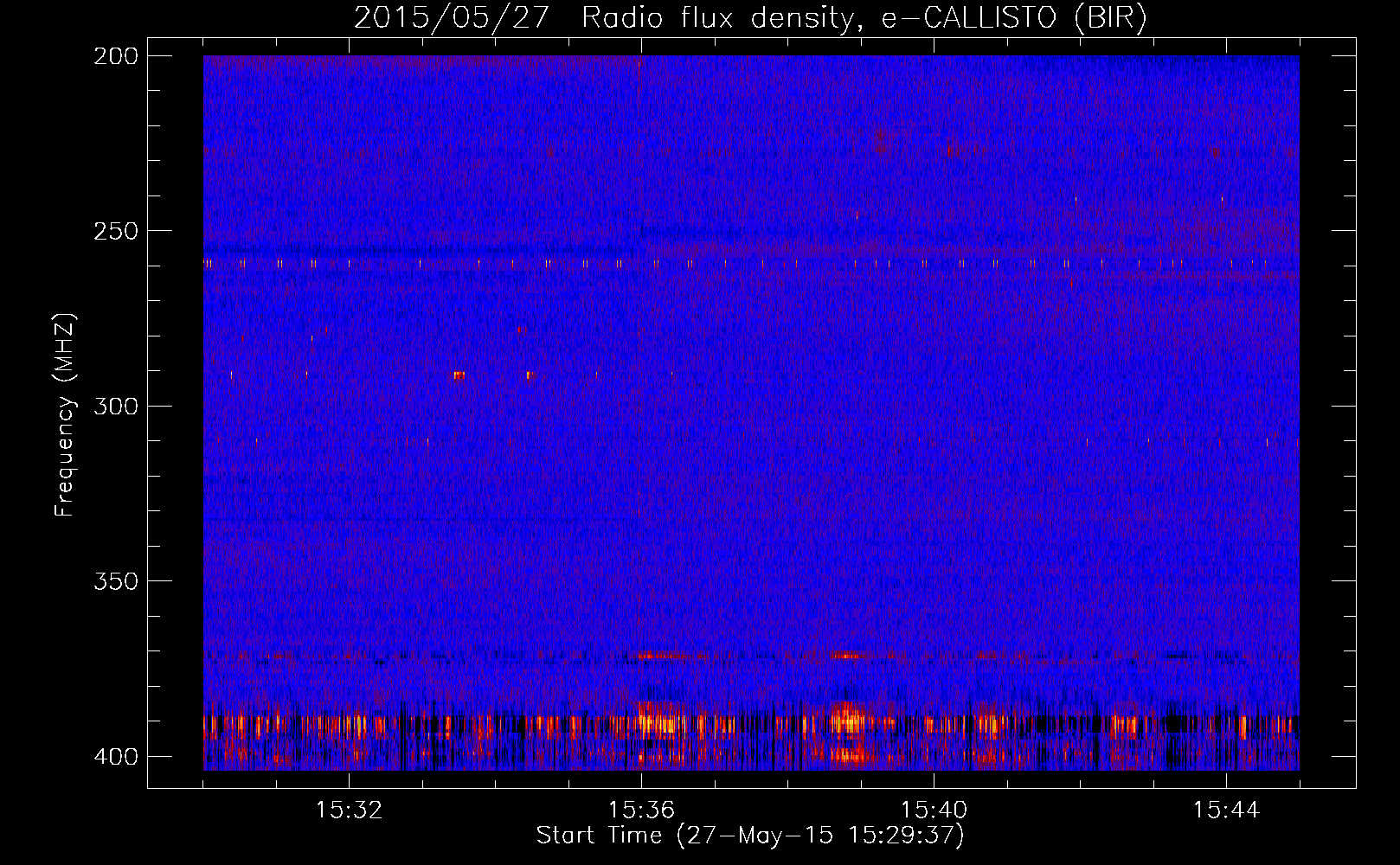Screen dimensions: 1400x865
Task: Click the 'Start Time (27-May-15 15:29:37)' label
Action: 750,836
